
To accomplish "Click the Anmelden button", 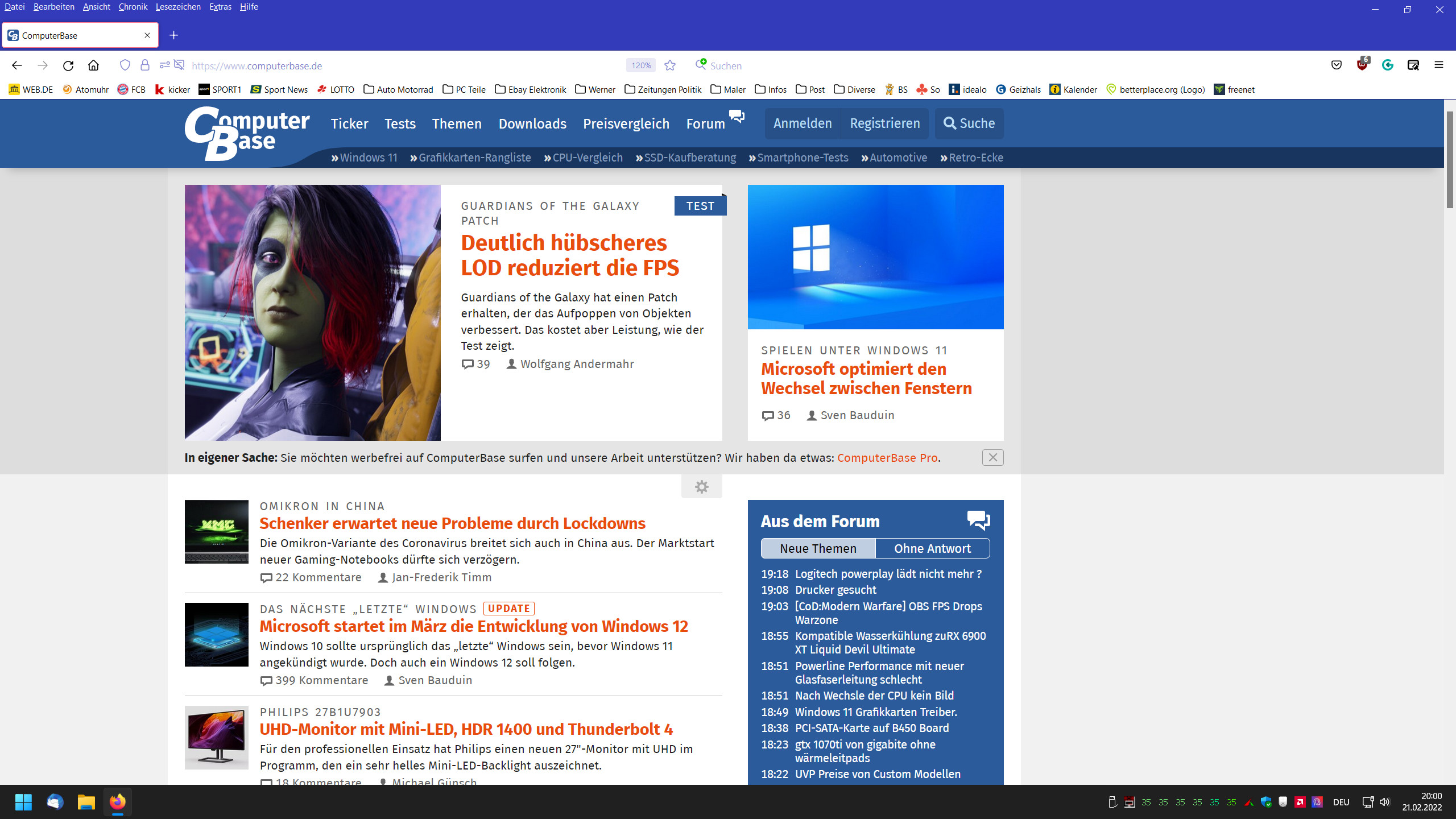I will pos(803,123).
